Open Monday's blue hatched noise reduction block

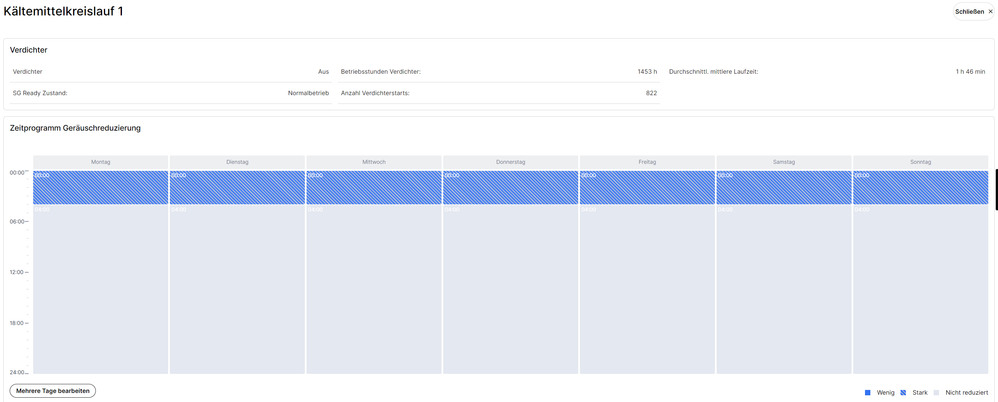point(101,188)
